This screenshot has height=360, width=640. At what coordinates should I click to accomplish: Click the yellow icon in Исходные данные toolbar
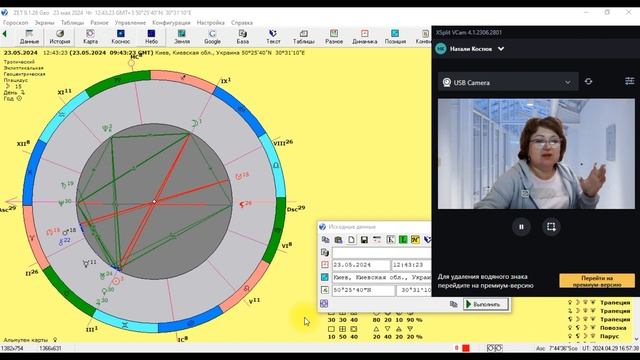click(x=415, y=240)
